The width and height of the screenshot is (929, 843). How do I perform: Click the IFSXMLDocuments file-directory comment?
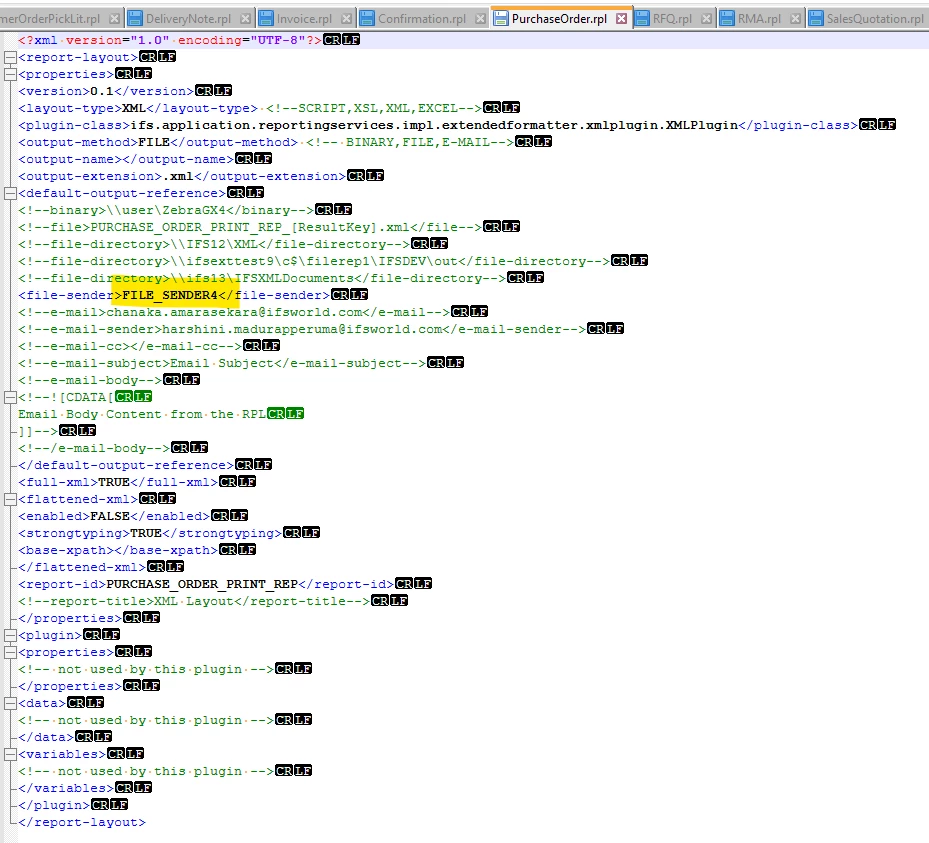tap(262, 278)
